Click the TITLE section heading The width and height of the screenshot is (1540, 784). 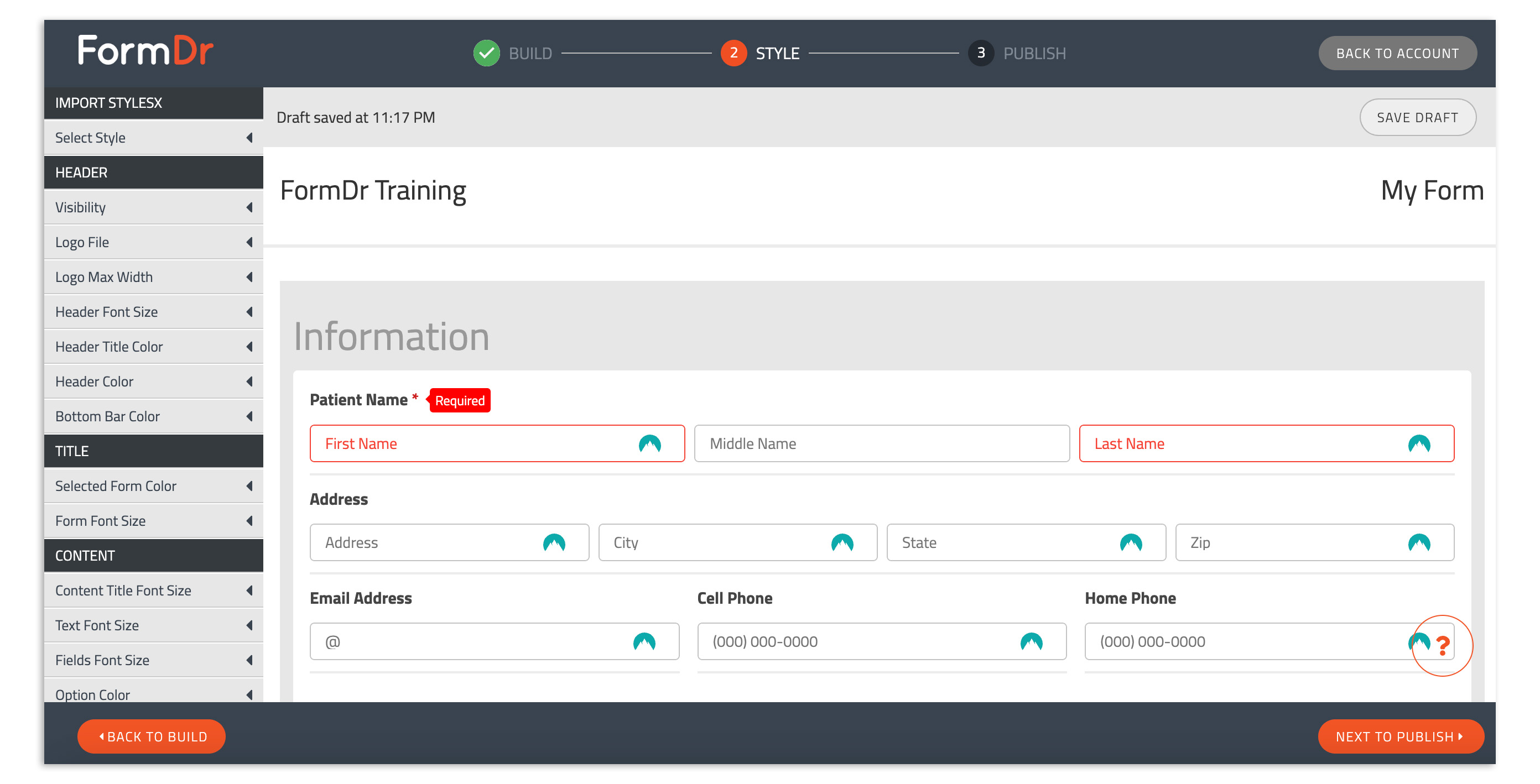click(x=154, y=451)
